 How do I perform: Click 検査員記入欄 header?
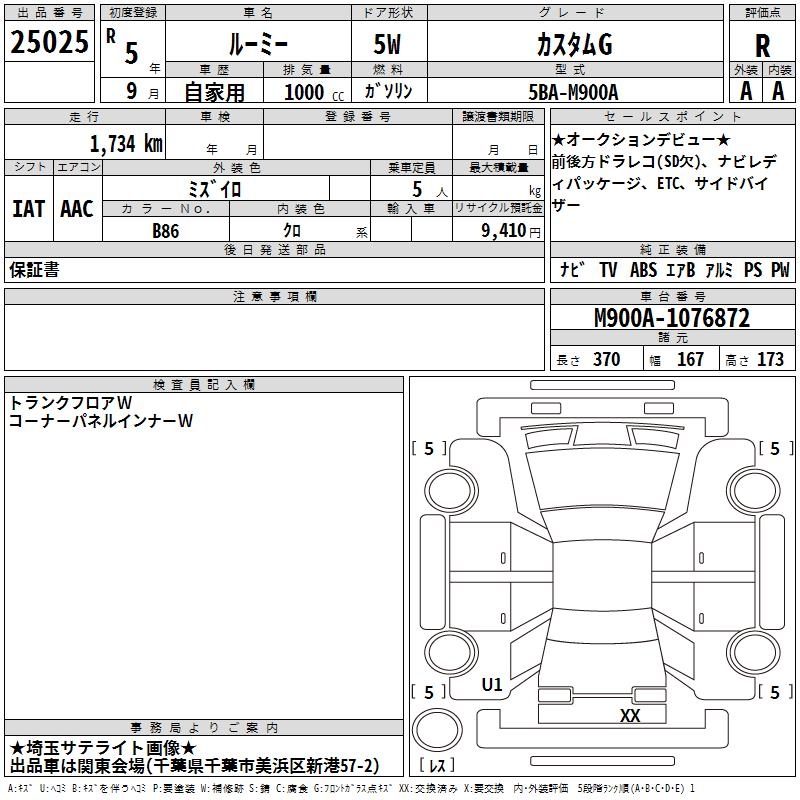(204, 385)
